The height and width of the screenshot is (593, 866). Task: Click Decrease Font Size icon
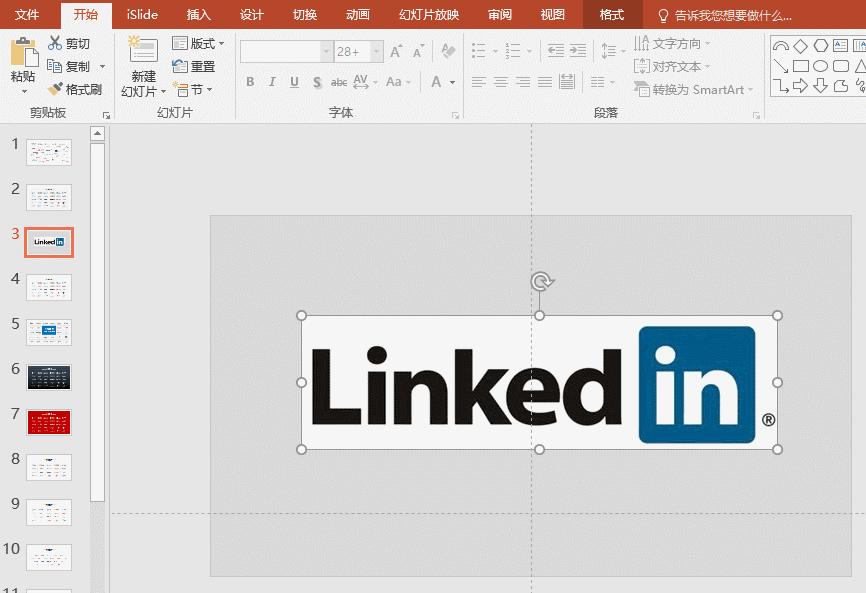click(418, 51)
